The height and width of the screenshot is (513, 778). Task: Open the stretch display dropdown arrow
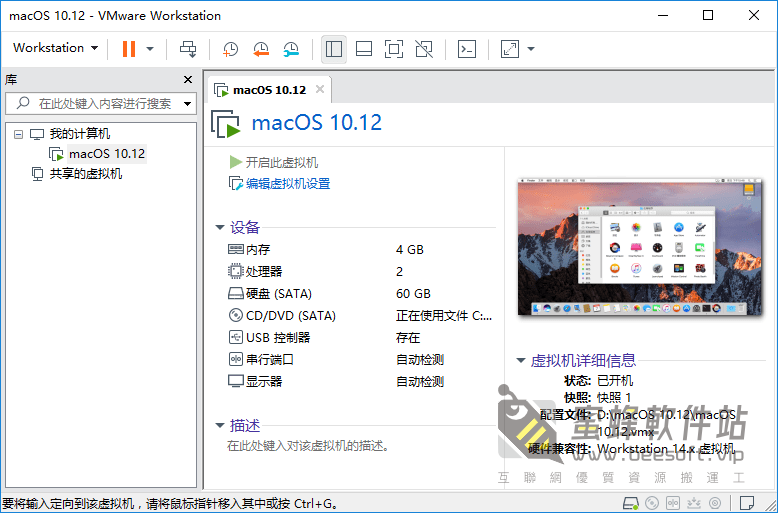[531, 49]
